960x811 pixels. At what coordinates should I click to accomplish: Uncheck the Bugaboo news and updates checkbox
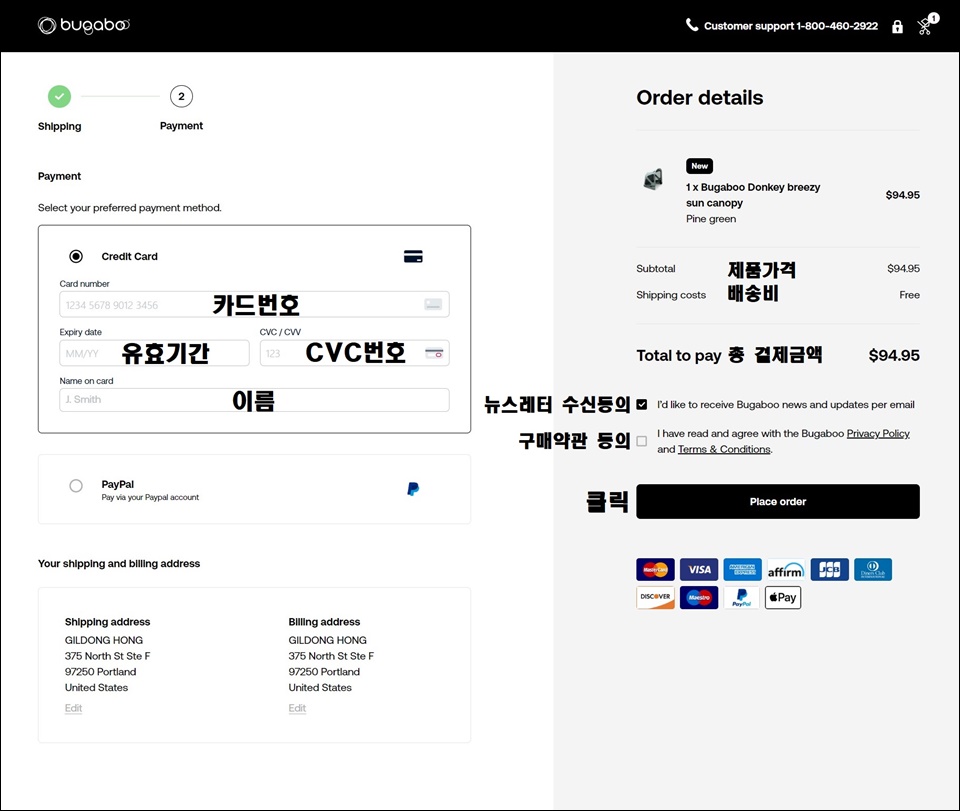pyautogui.click(x=642, y=405)
